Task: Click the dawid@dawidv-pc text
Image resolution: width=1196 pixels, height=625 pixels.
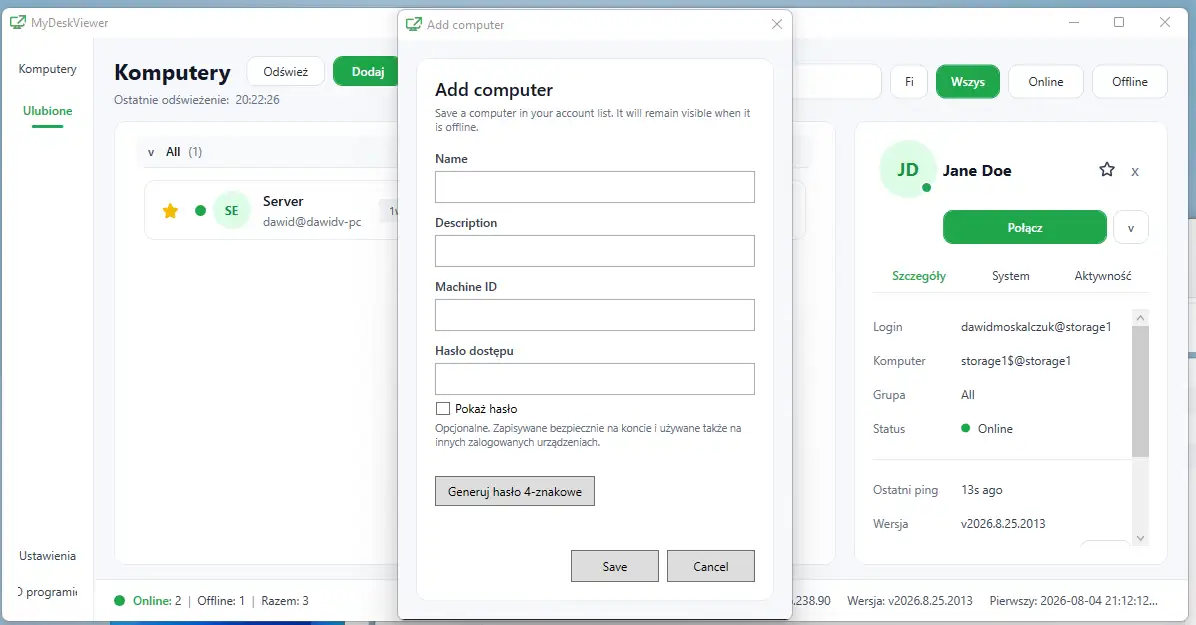Action: coord(312,222)
